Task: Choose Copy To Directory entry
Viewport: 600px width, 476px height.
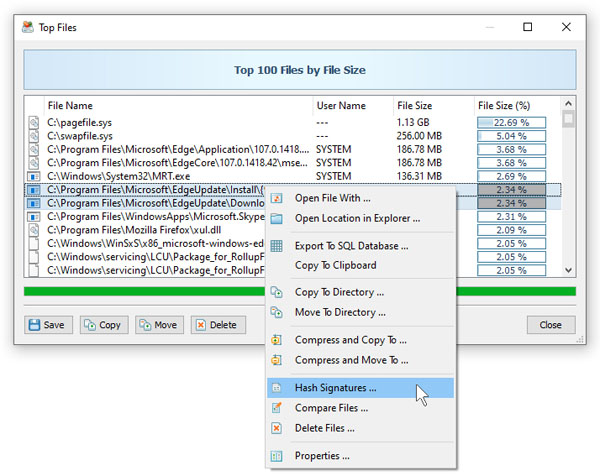Action: [360, 292]
